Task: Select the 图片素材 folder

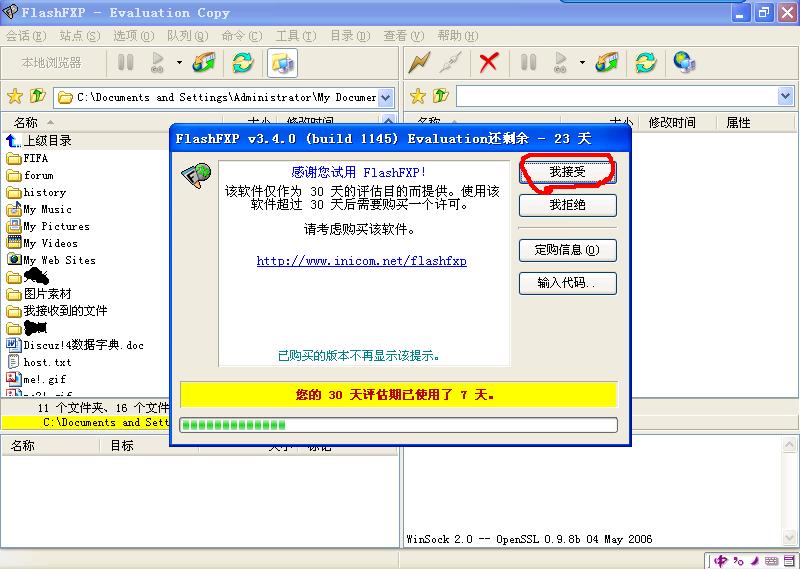Action: click(39, 294)
